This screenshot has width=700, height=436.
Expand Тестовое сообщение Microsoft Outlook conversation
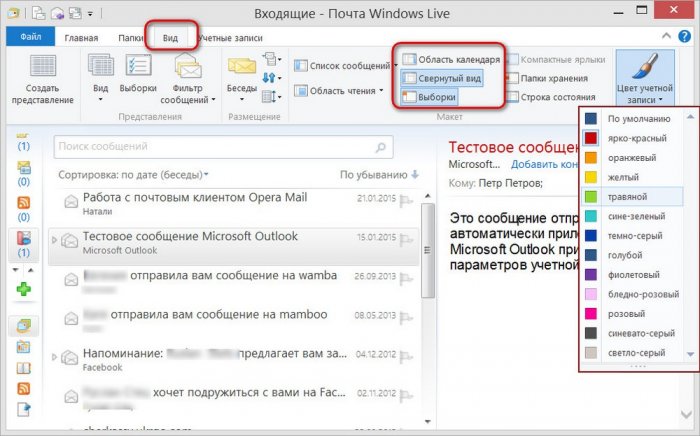point(54,240)
